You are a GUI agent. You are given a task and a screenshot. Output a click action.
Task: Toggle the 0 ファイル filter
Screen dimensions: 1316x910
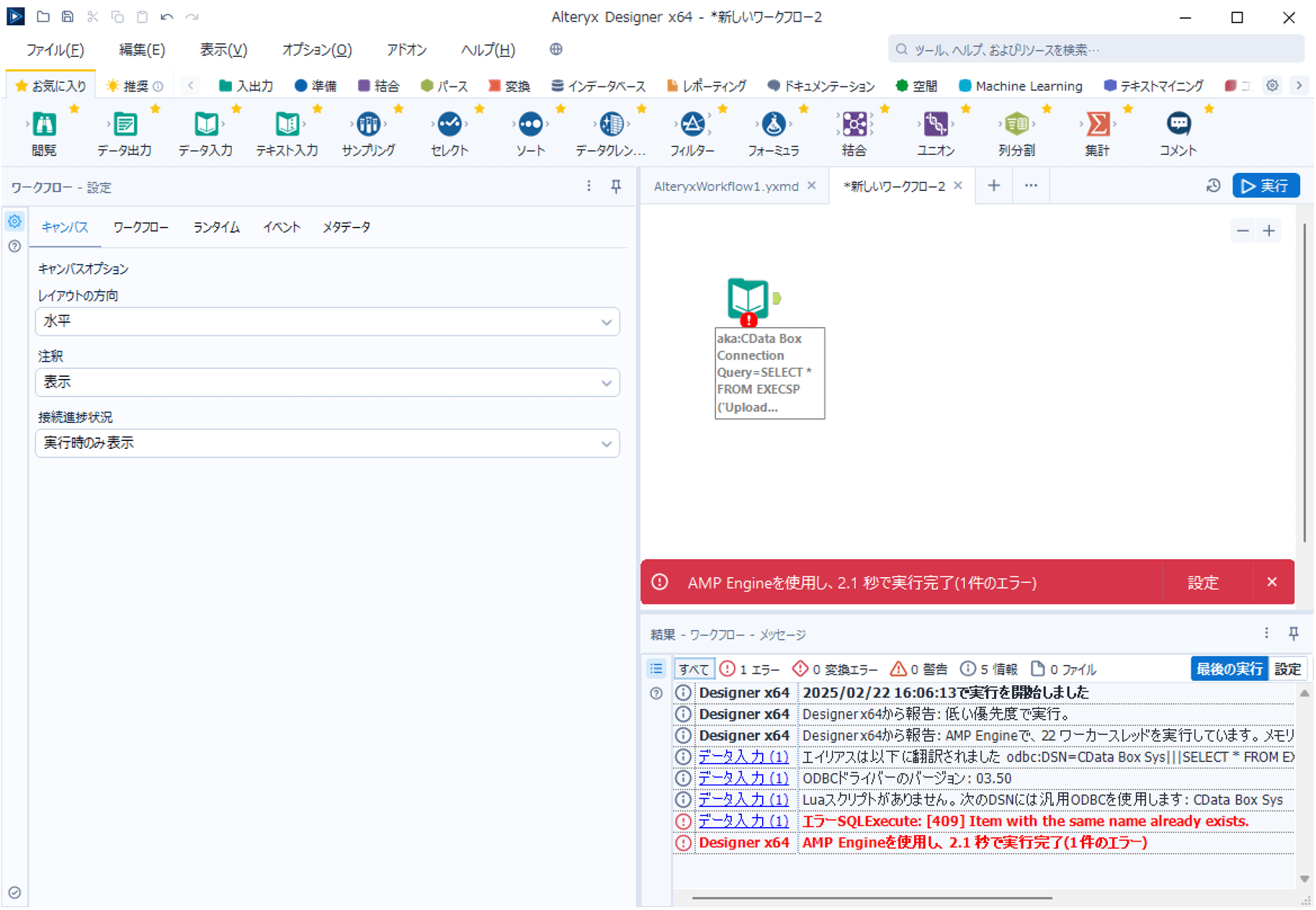(x=1063, y=669)
